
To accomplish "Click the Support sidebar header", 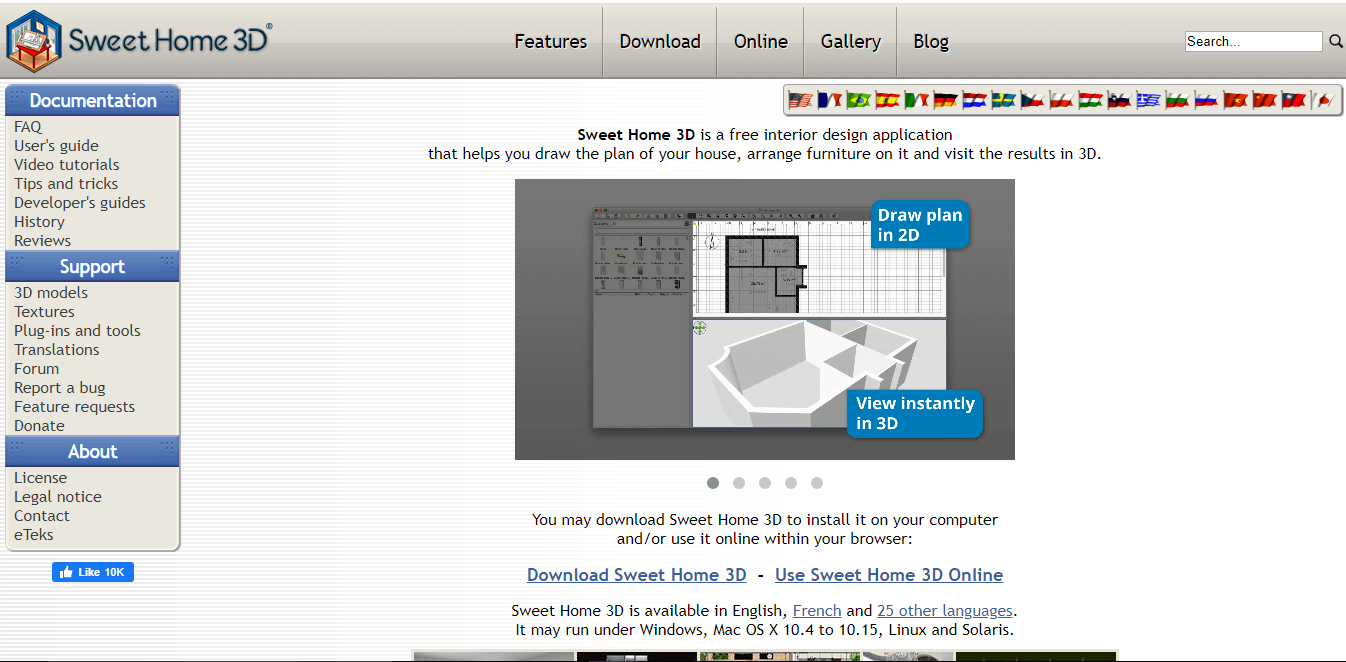I will (x=93, y=267).
